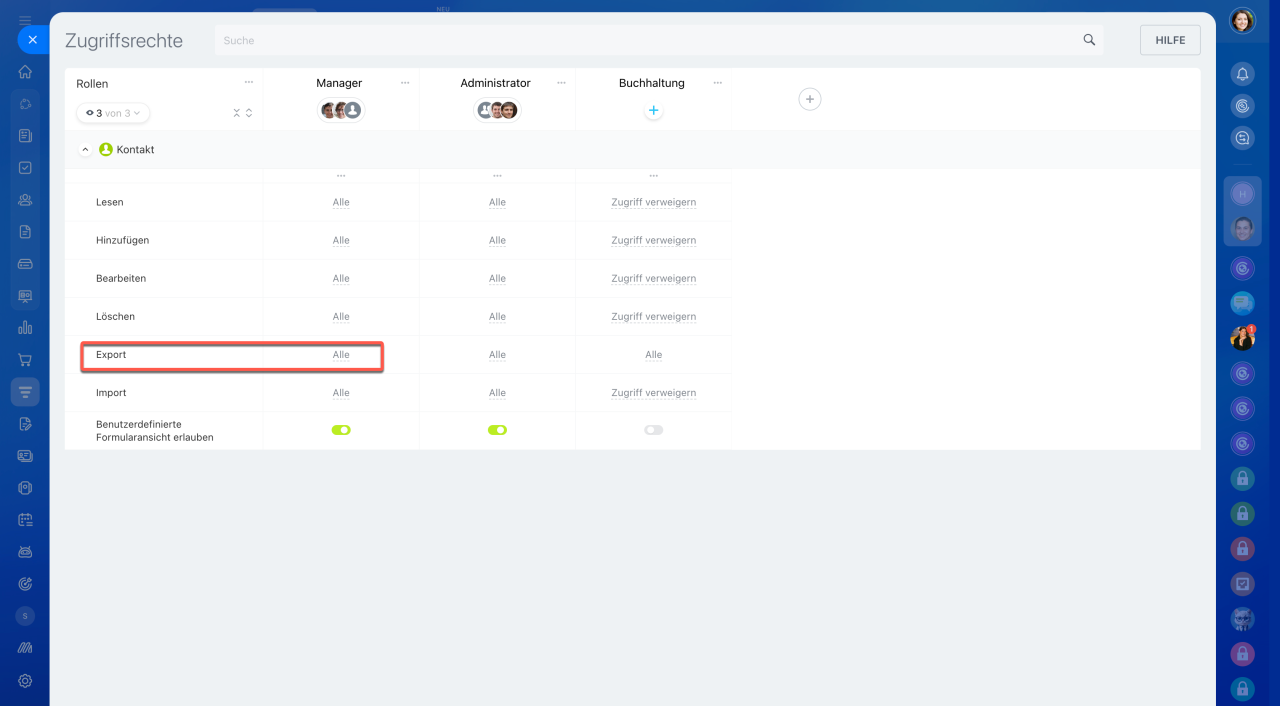Change Administrator Löschen permission value
This screenshot has width=1280, height=706.
coord(497,317)
